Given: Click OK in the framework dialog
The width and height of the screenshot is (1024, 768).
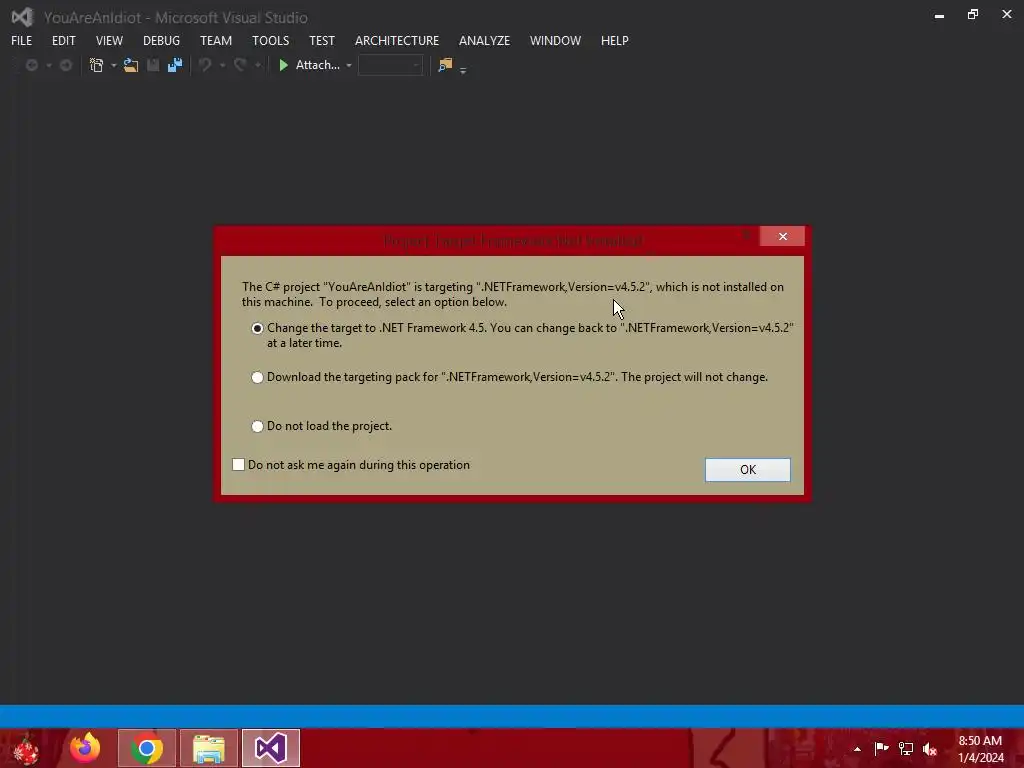Looking at the screenshot, I should (748, 470).
